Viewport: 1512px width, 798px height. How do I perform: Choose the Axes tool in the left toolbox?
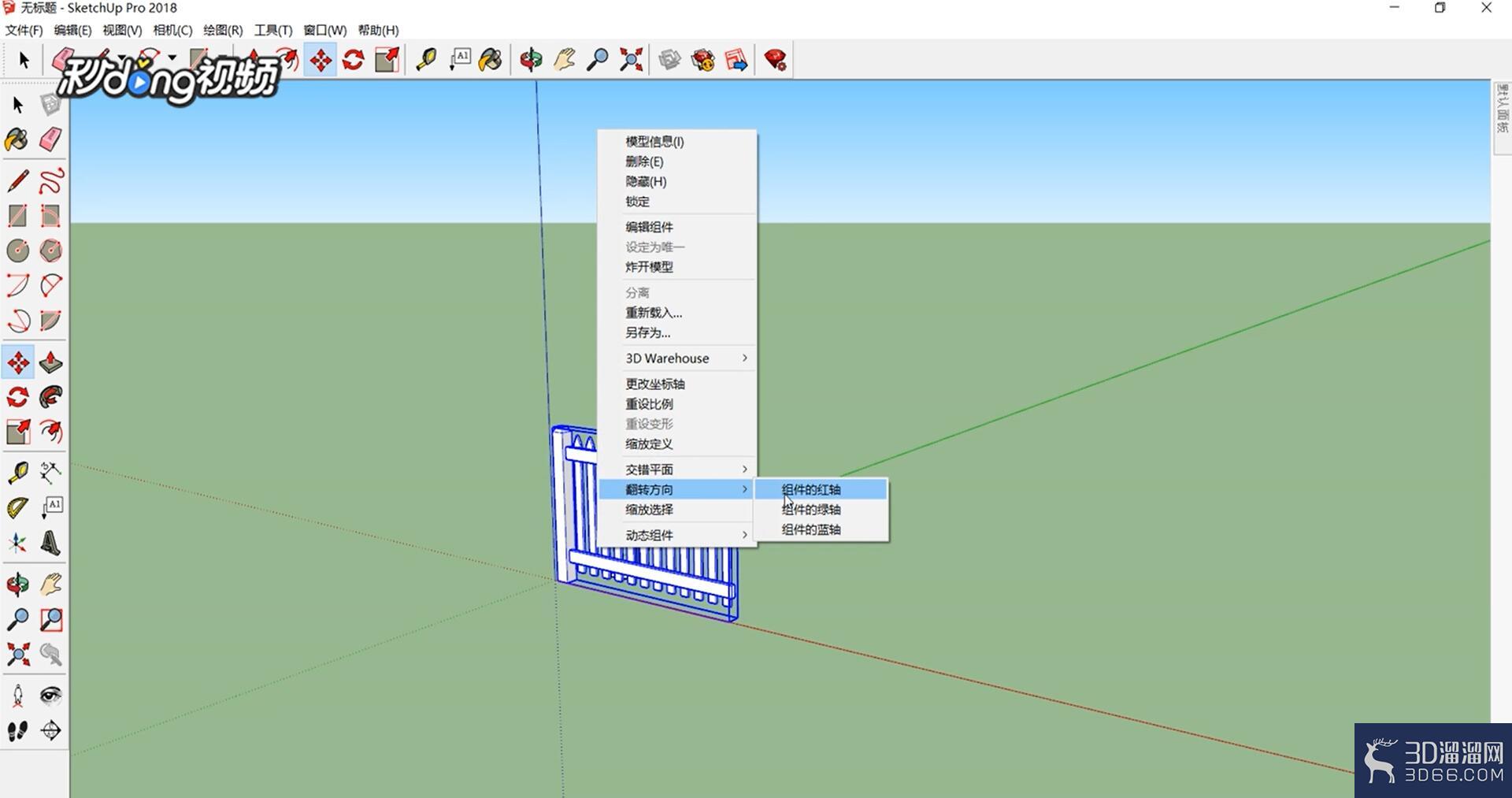(17, 543)
